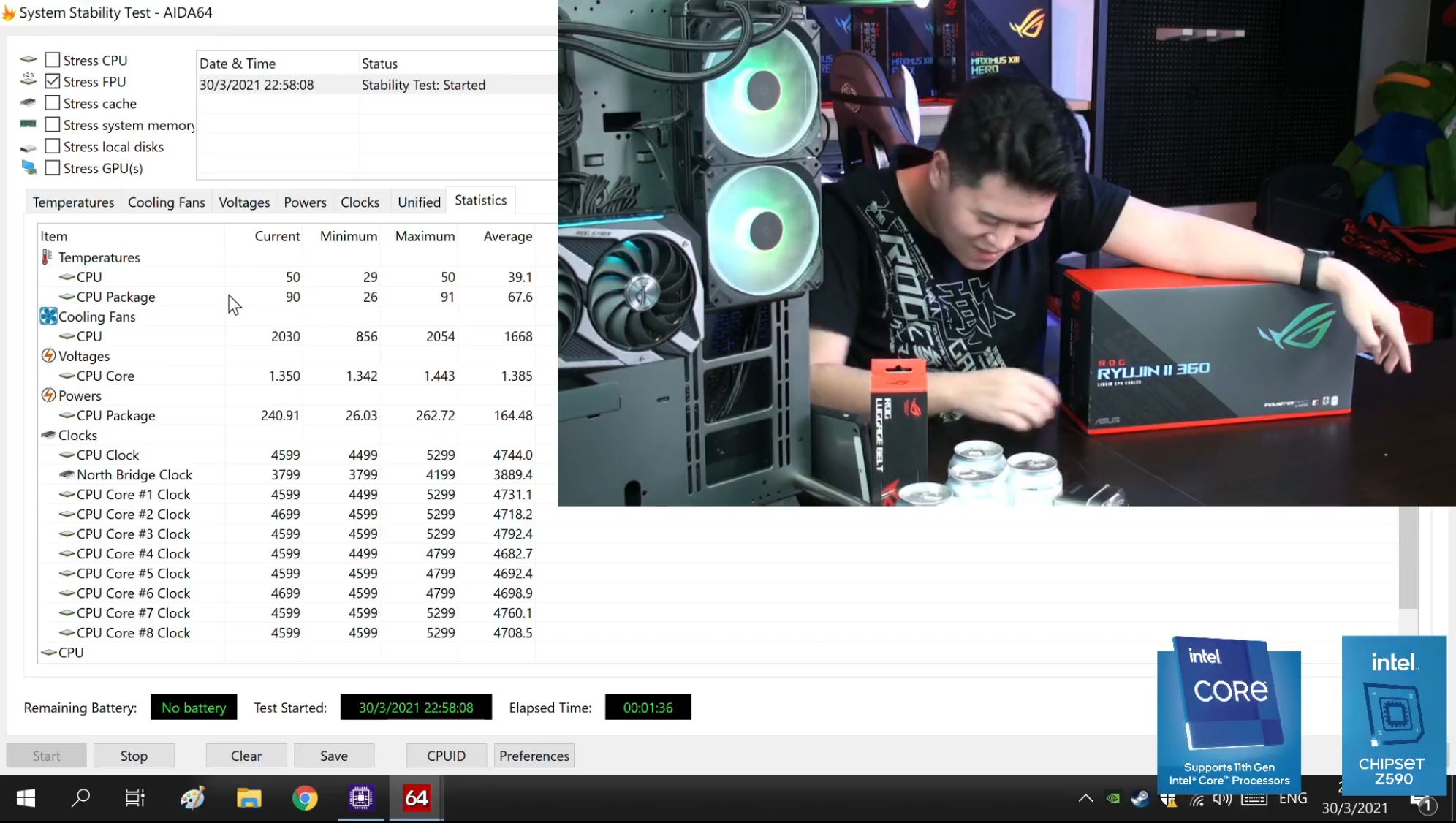Switch to the Temperatures tab
Image resolution: width=1456 pixels, height=823 pixels.
(x=73, y=202)
